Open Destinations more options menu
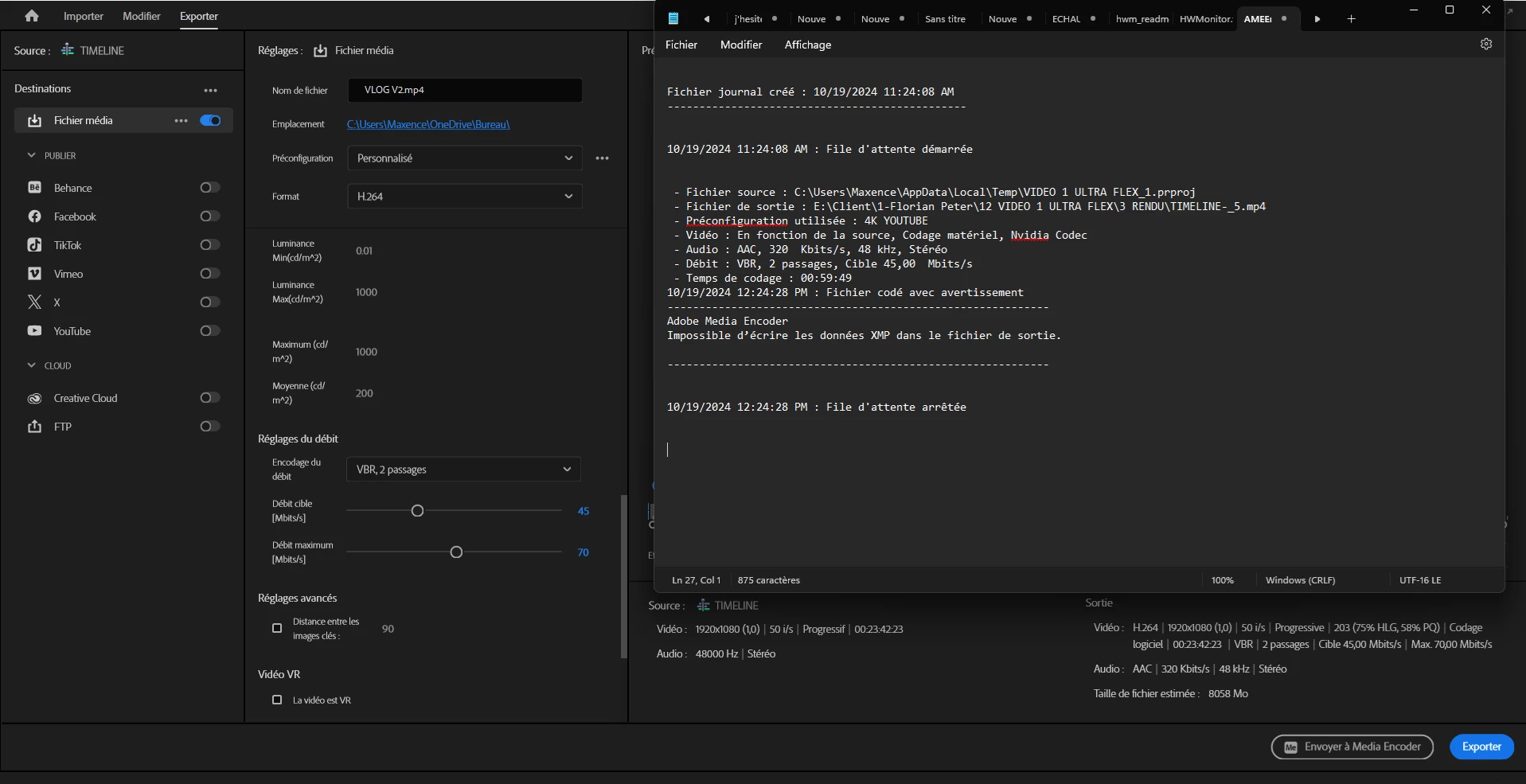The height and width of the screenshot is (784, 1526). click(x=210, y=90)
